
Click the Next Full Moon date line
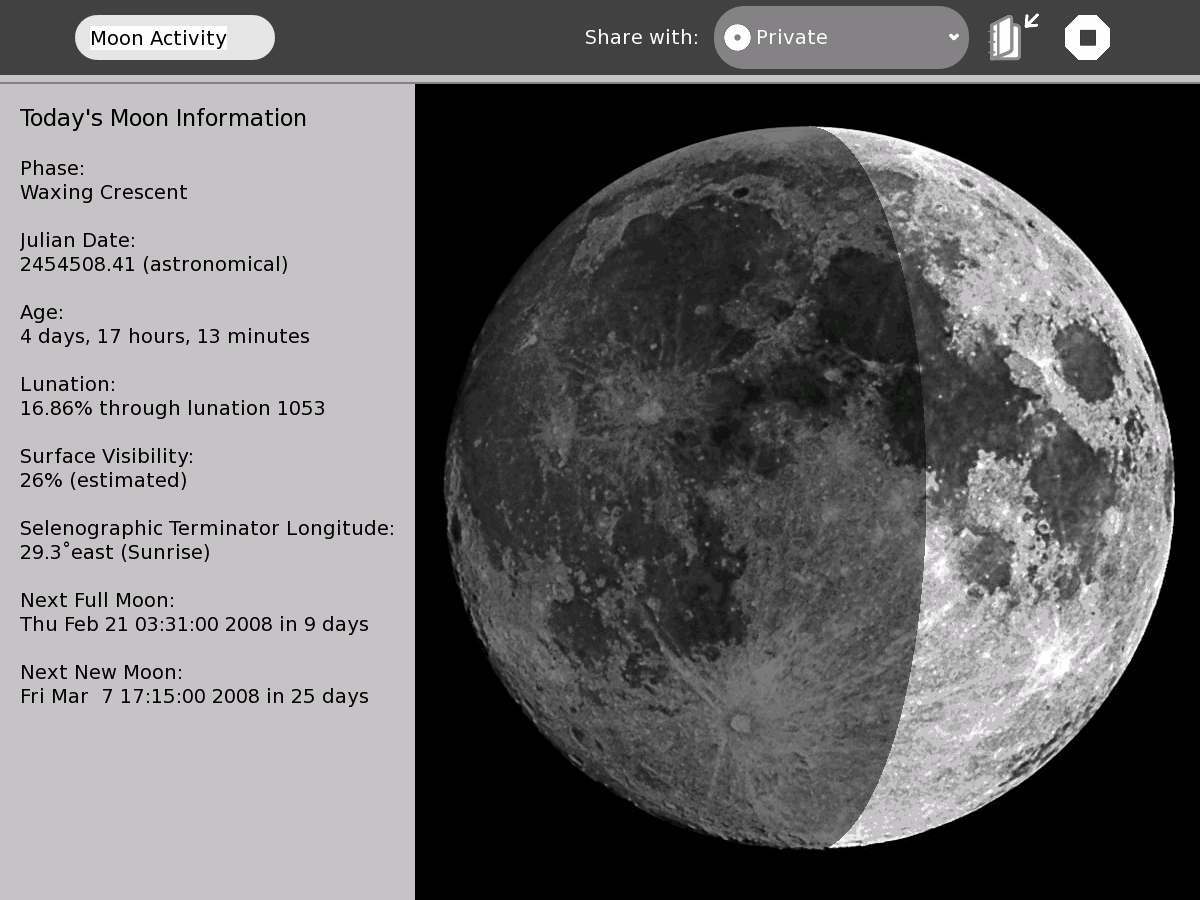click(194, 624)
